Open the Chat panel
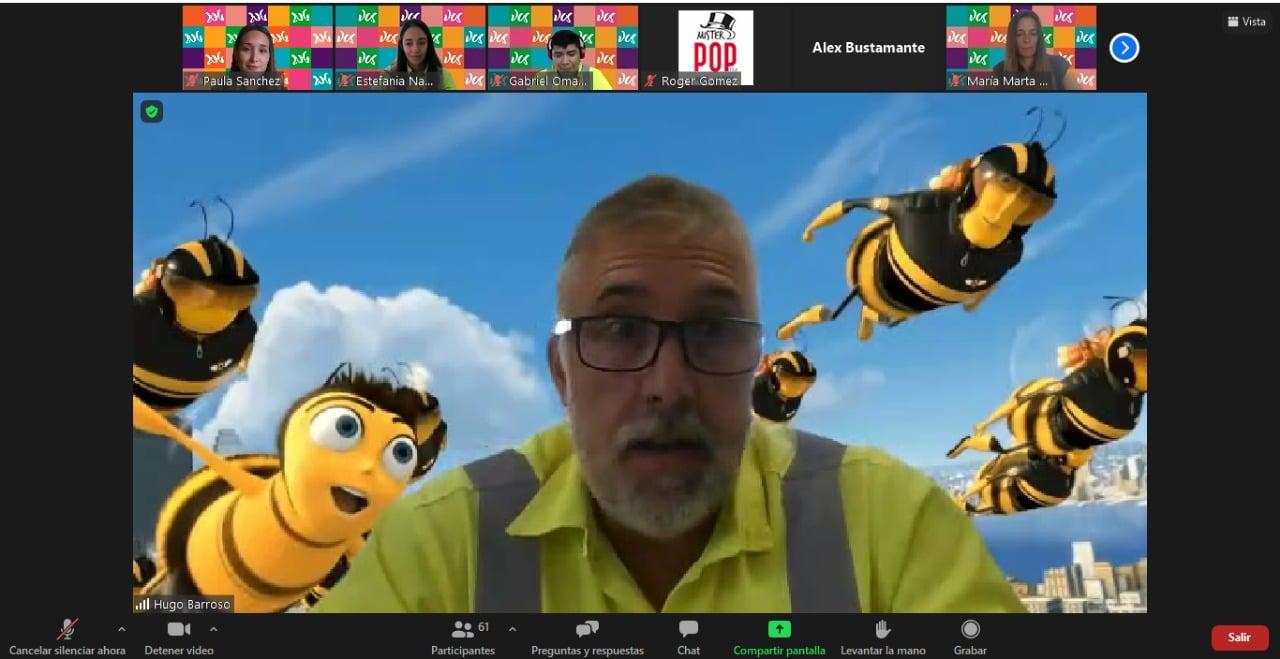1280x659 pixels. pyautogui.click(x=688, y=637)
